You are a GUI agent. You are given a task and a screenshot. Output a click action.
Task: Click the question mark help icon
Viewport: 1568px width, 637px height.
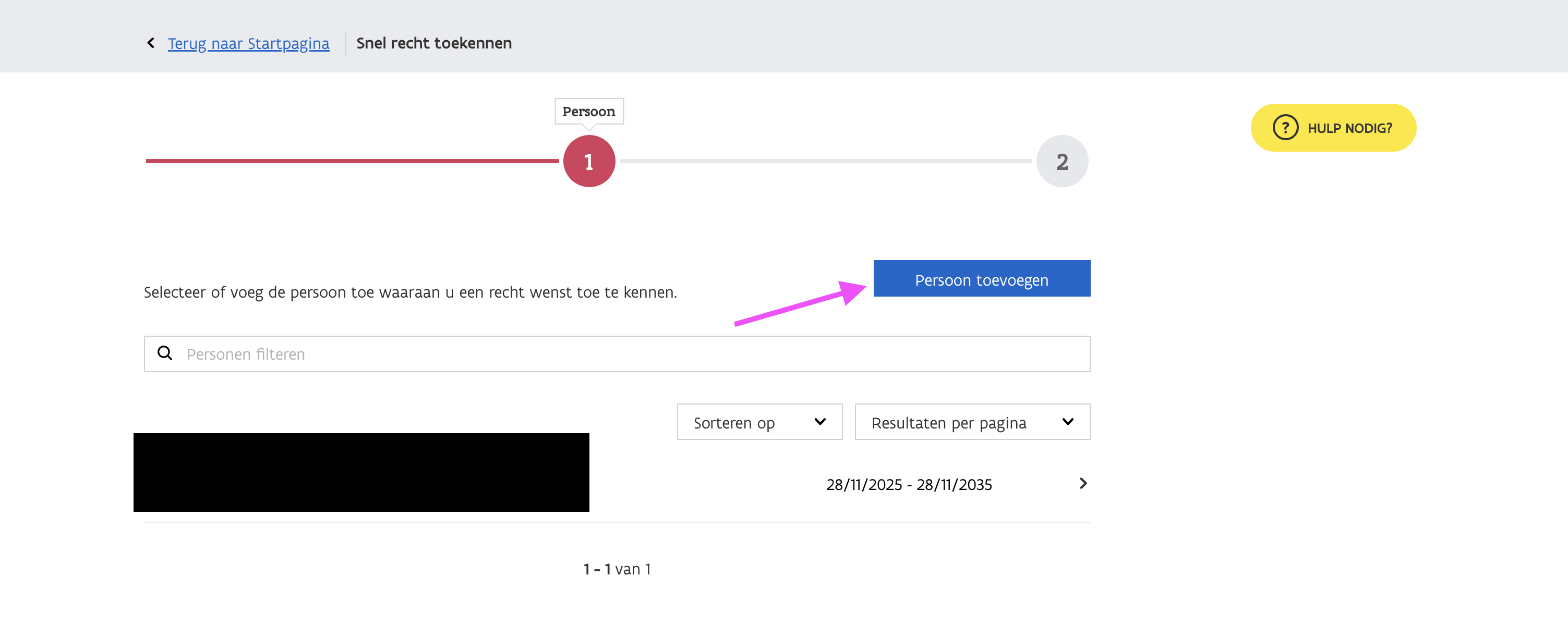click(1285, 128)
